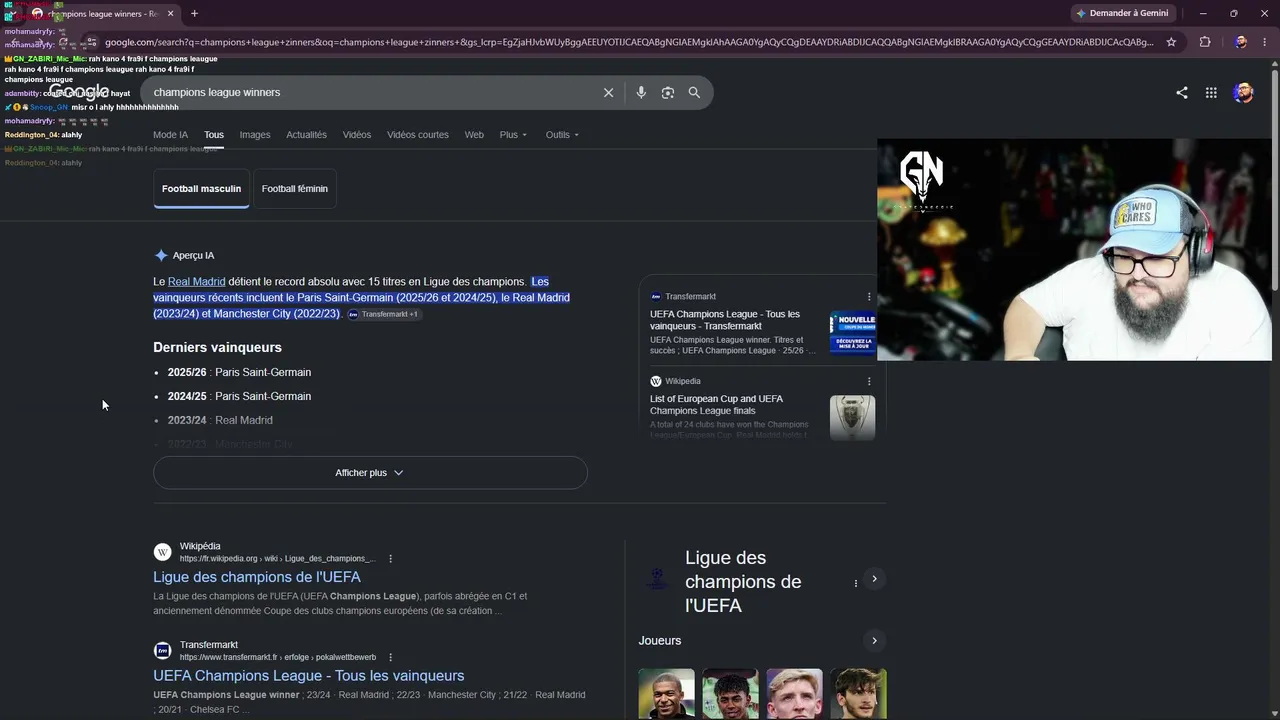The width and height of the screenshot is (1280, 720).
Task: Switch to the Mode IA tab
Action: pyautogui.click(x=170, y=135)
